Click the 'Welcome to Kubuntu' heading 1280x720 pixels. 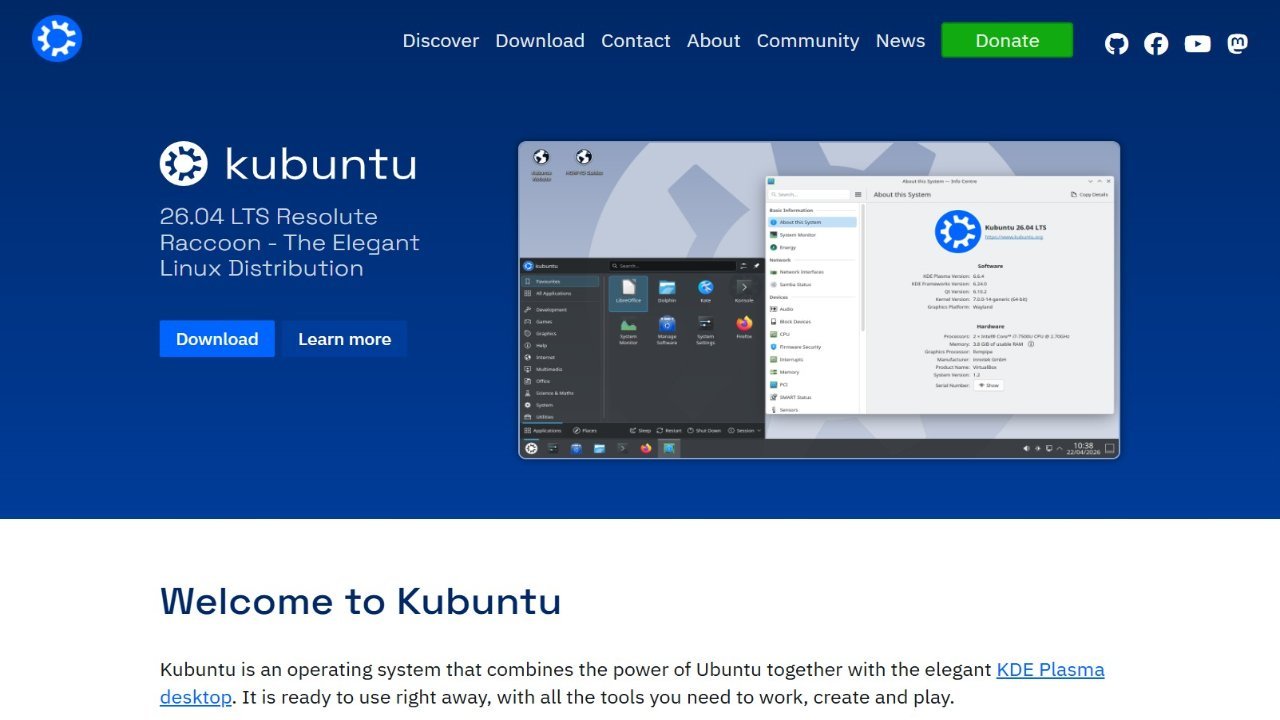pos(360,601)
